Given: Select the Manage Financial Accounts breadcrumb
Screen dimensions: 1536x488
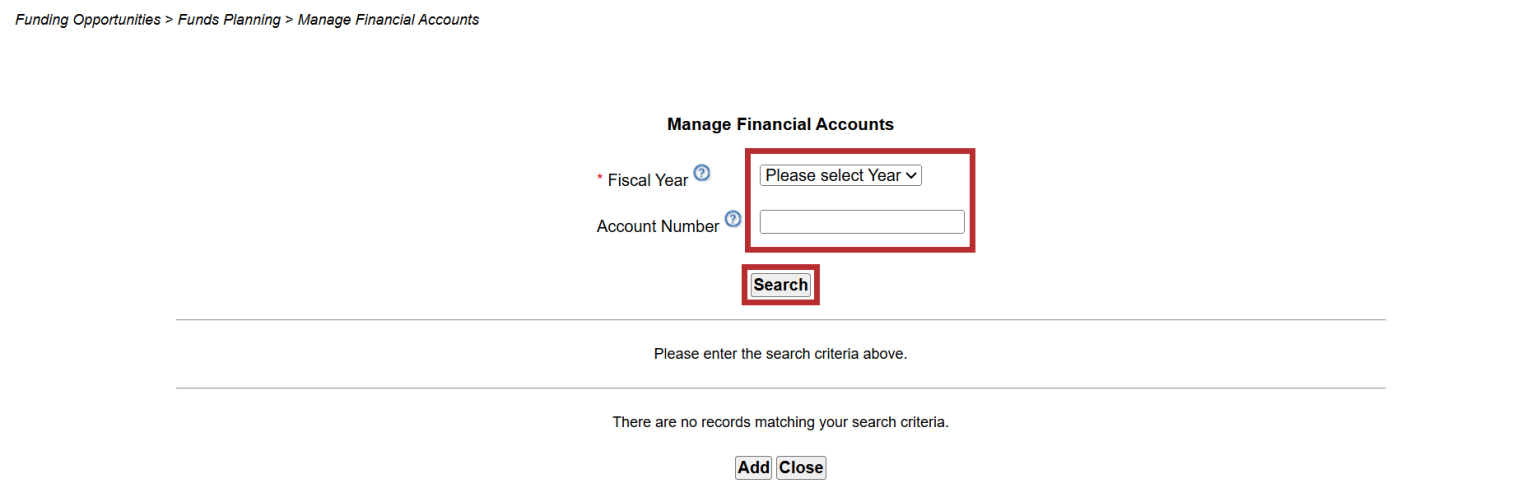Looking at the screenshot, I should tap(388, 20).
